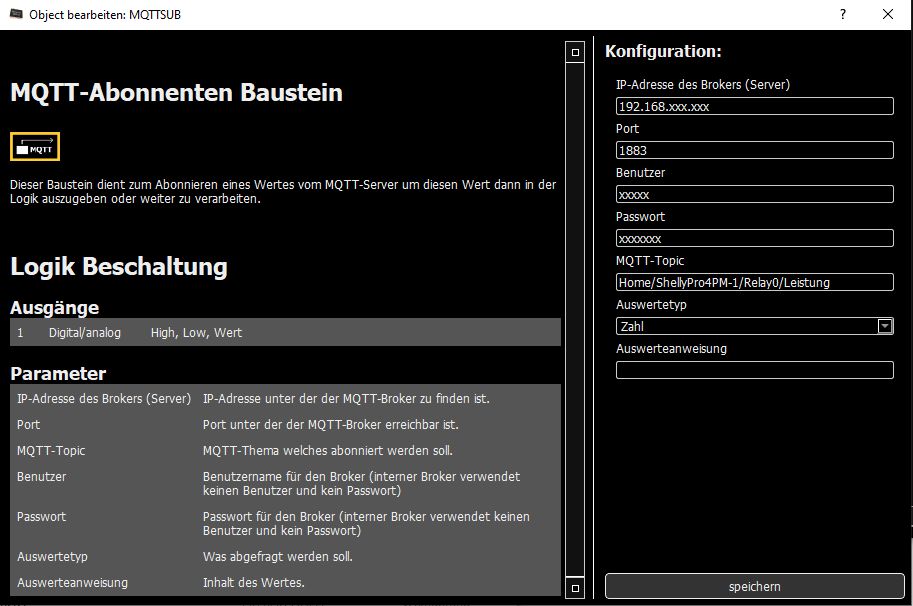Select the Digital/analog output row under Ausgänge
The width and height of the screenshot is (913, 606).
pos(285,332)
